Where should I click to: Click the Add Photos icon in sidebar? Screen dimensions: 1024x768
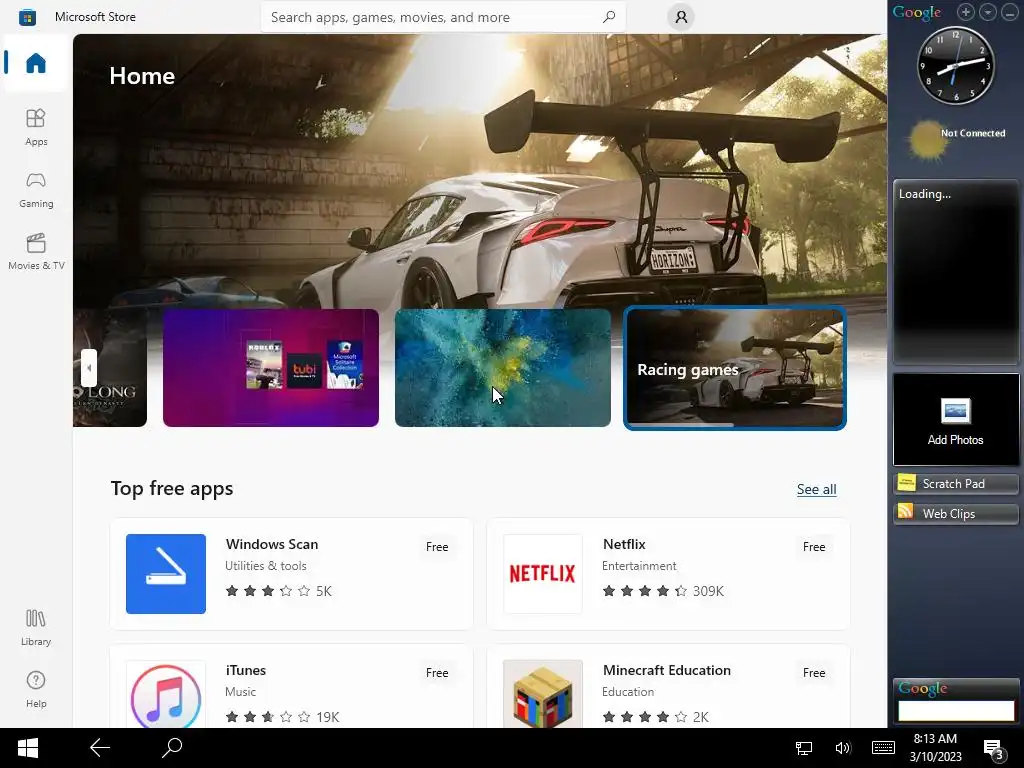955,411
